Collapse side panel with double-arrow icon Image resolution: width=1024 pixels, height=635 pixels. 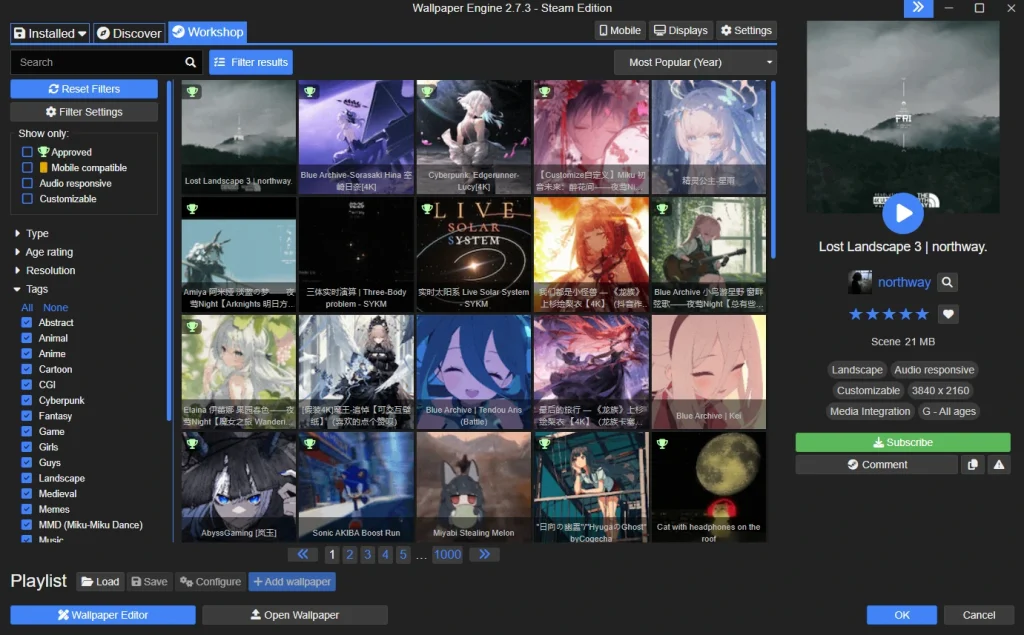pos(918,8)
